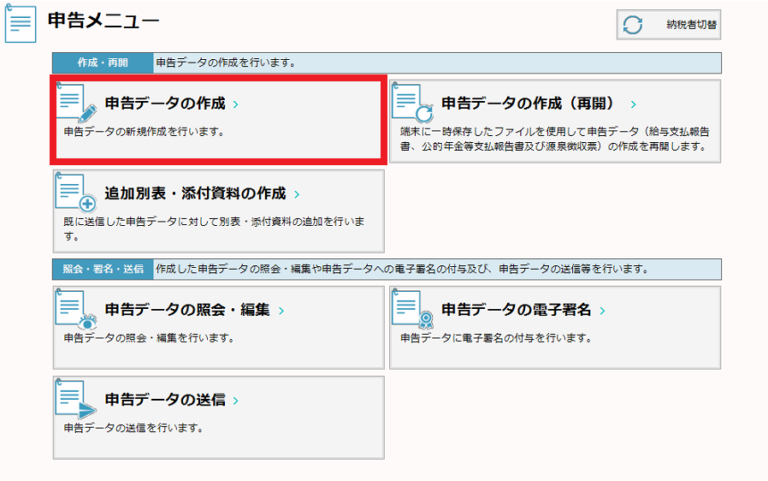Click the pencil document icon for 申告データの作成
This screenshot has width=768, height=481.
coord(76,102)
